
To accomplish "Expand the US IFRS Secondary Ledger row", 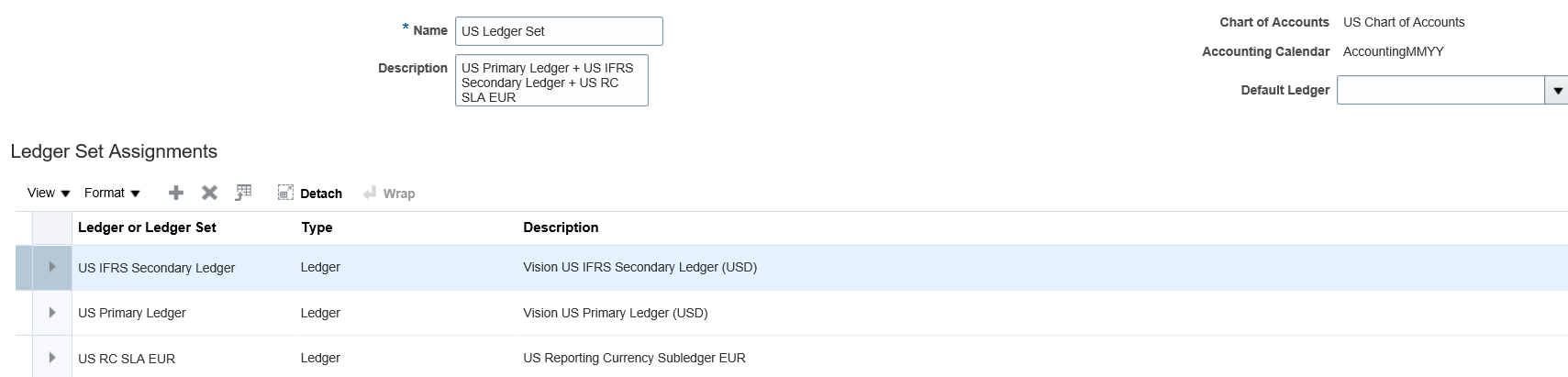I will point(52,267).
